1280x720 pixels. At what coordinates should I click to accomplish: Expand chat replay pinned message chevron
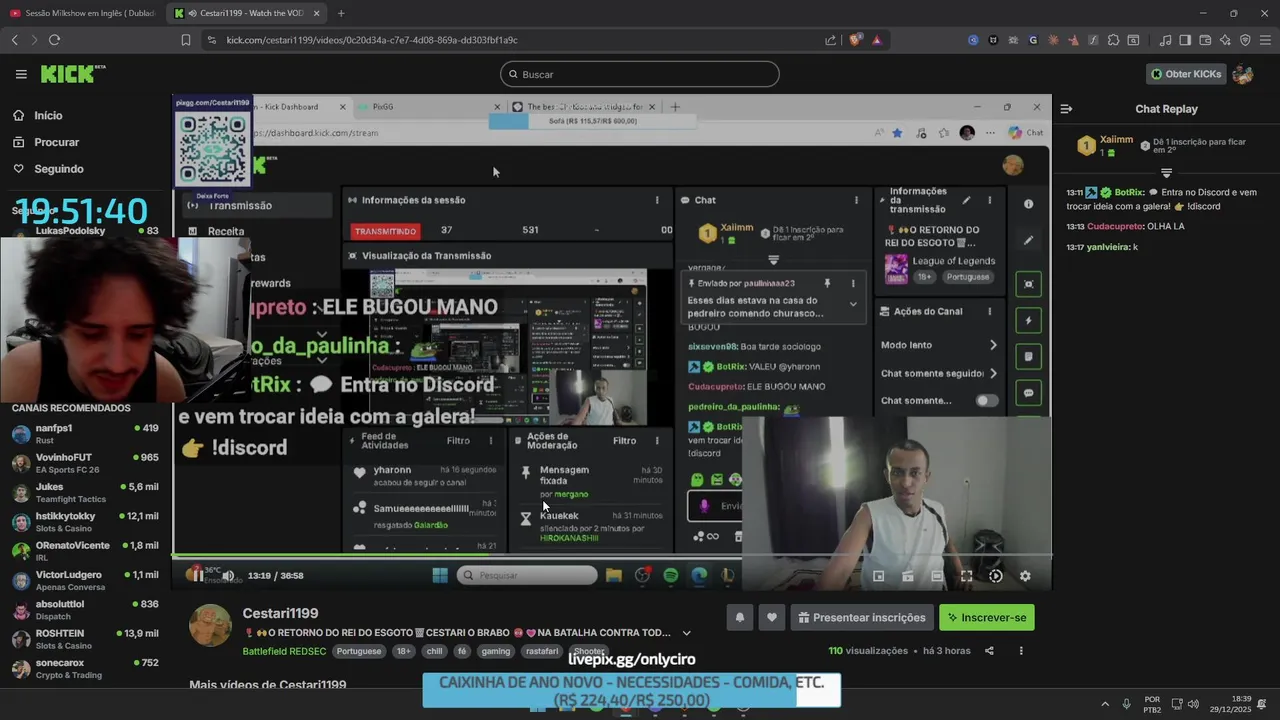click(x=1166, y=173)
